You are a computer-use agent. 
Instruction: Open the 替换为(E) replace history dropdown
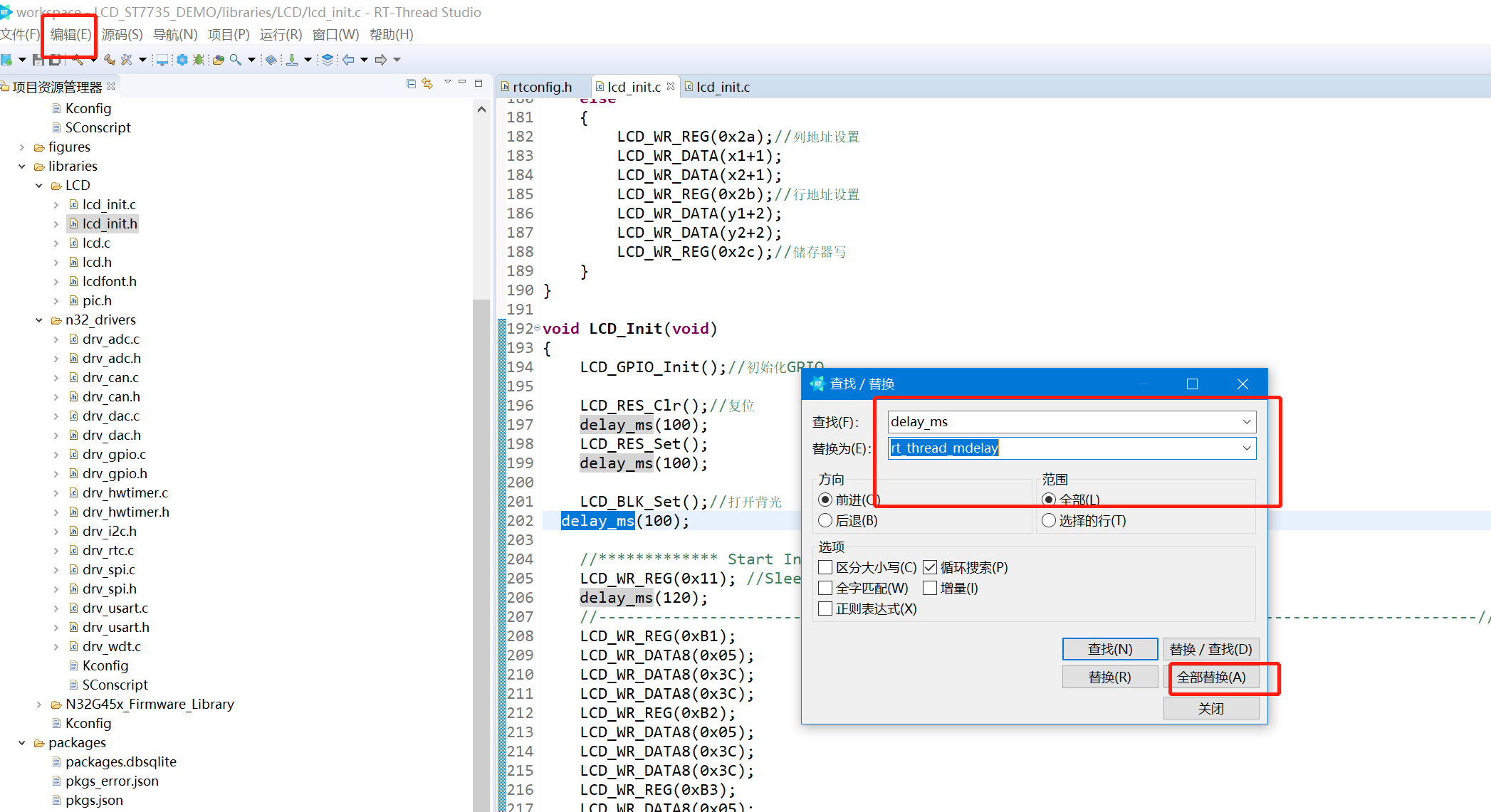click(1247, 448)
